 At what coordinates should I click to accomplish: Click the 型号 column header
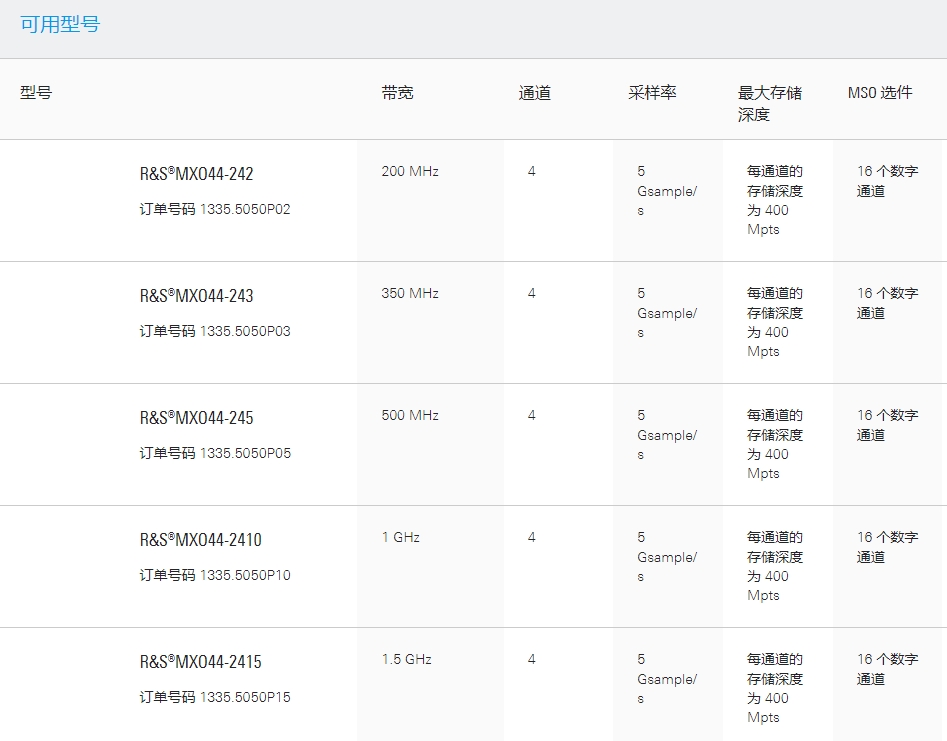pyautogui.click(x=36, y=92)
